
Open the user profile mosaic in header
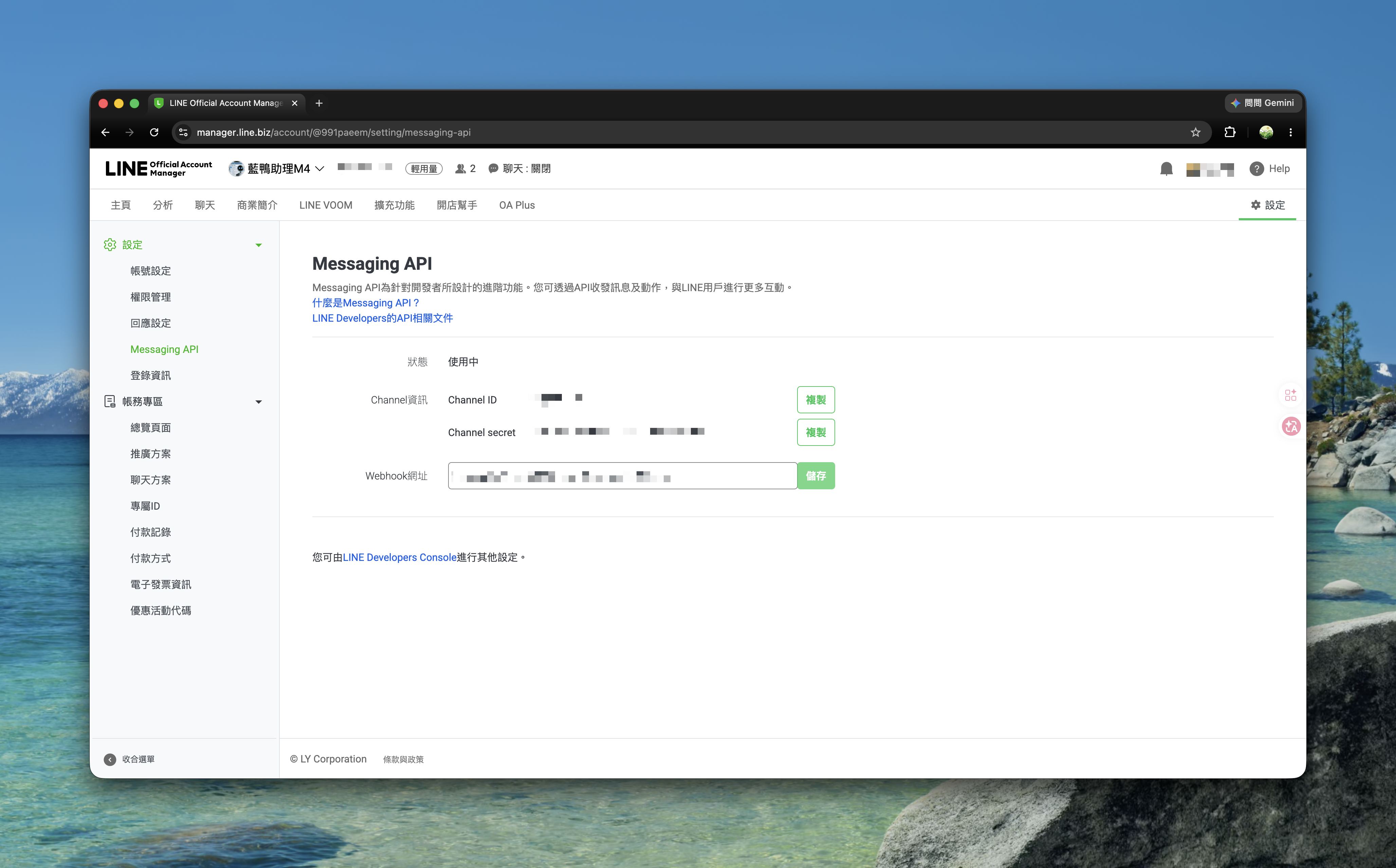(x=1210, y=169)
